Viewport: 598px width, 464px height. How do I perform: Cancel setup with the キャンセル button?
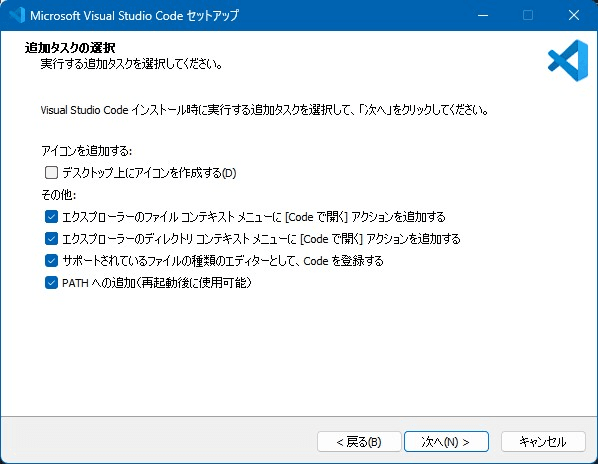543,442
